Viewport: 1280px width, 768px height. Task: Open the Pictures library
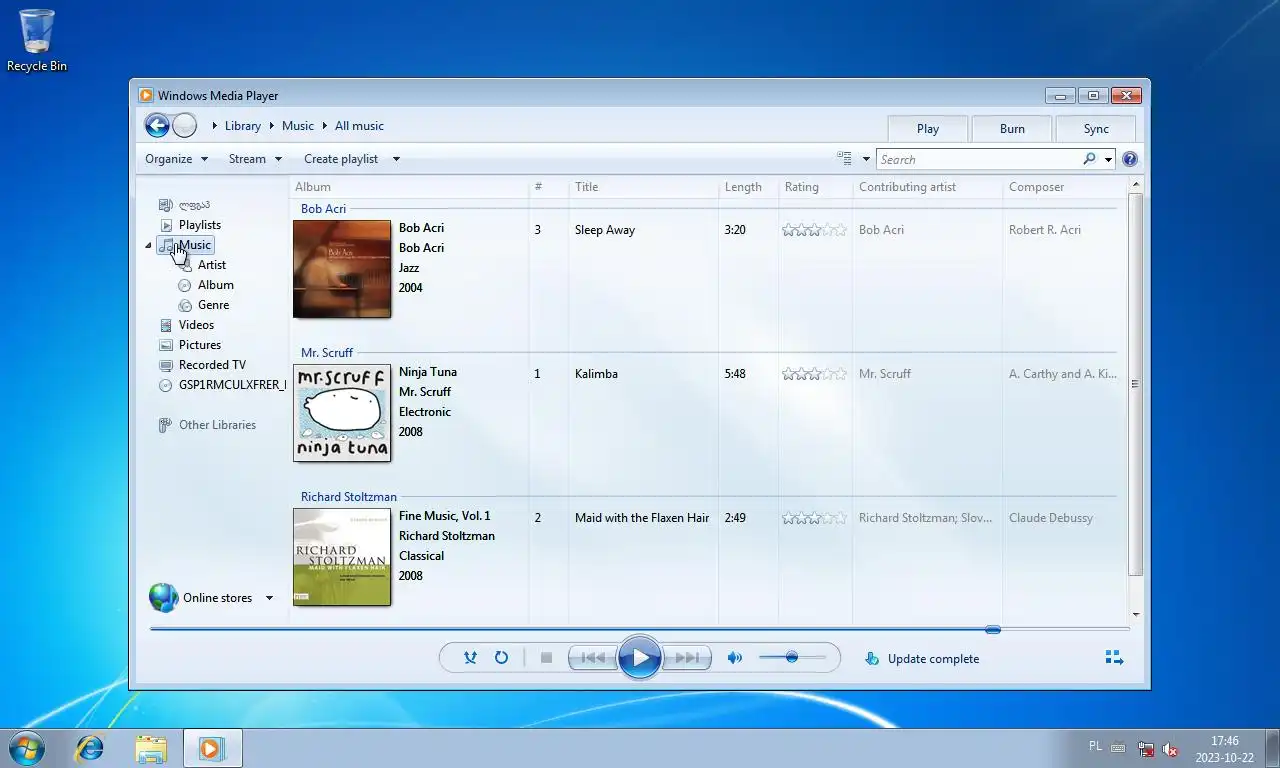coord(199,345)
